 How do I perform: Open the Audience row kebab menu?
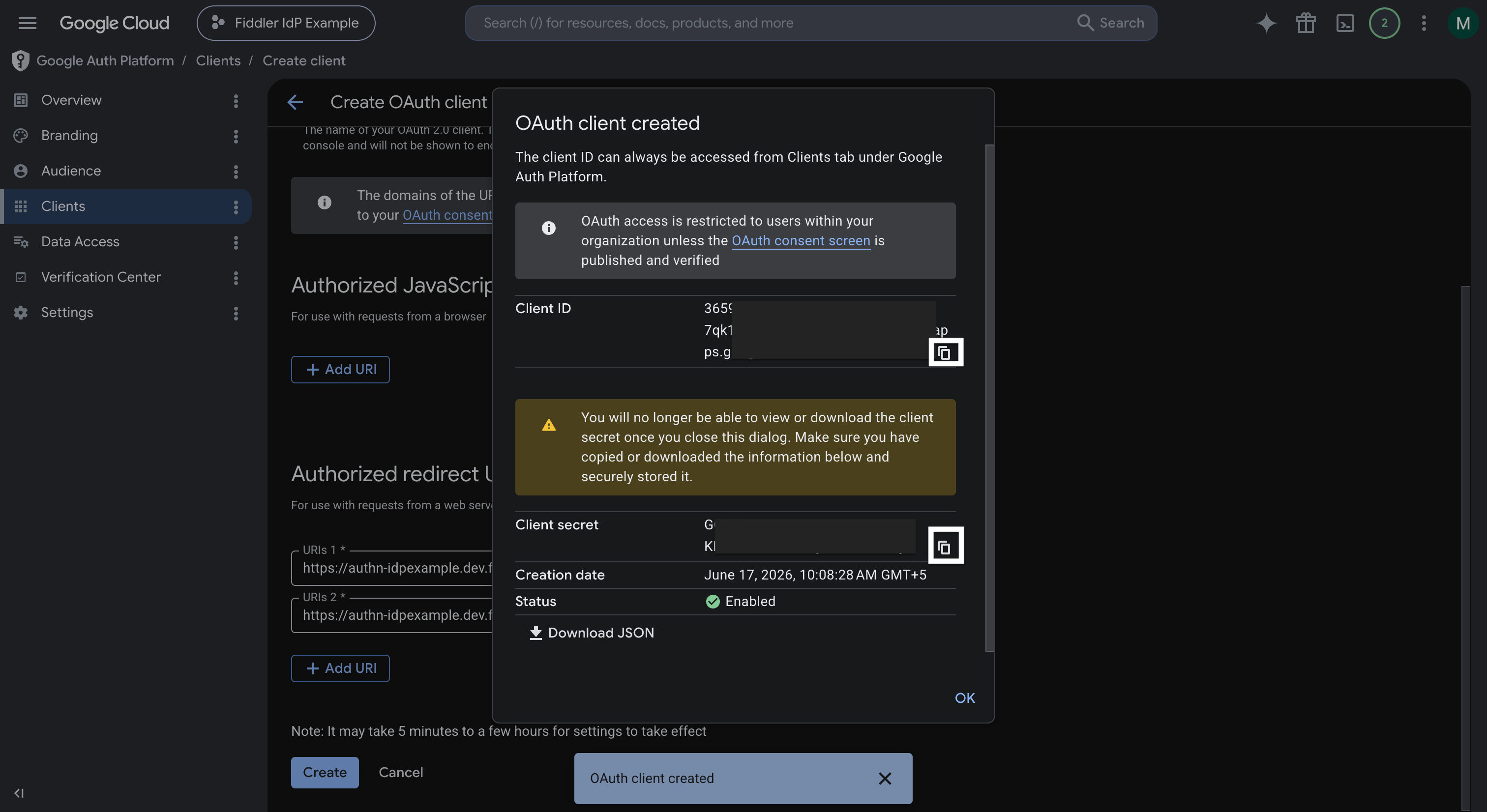(x=236, y=172)
